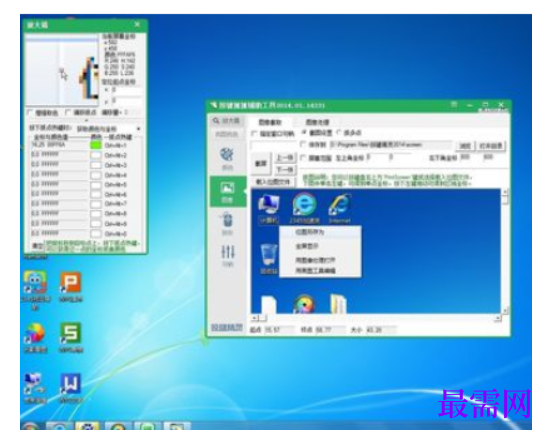Viewport: 550px width, 435px height.
Task: Close the magnifier window
Action: click(137, 24)
